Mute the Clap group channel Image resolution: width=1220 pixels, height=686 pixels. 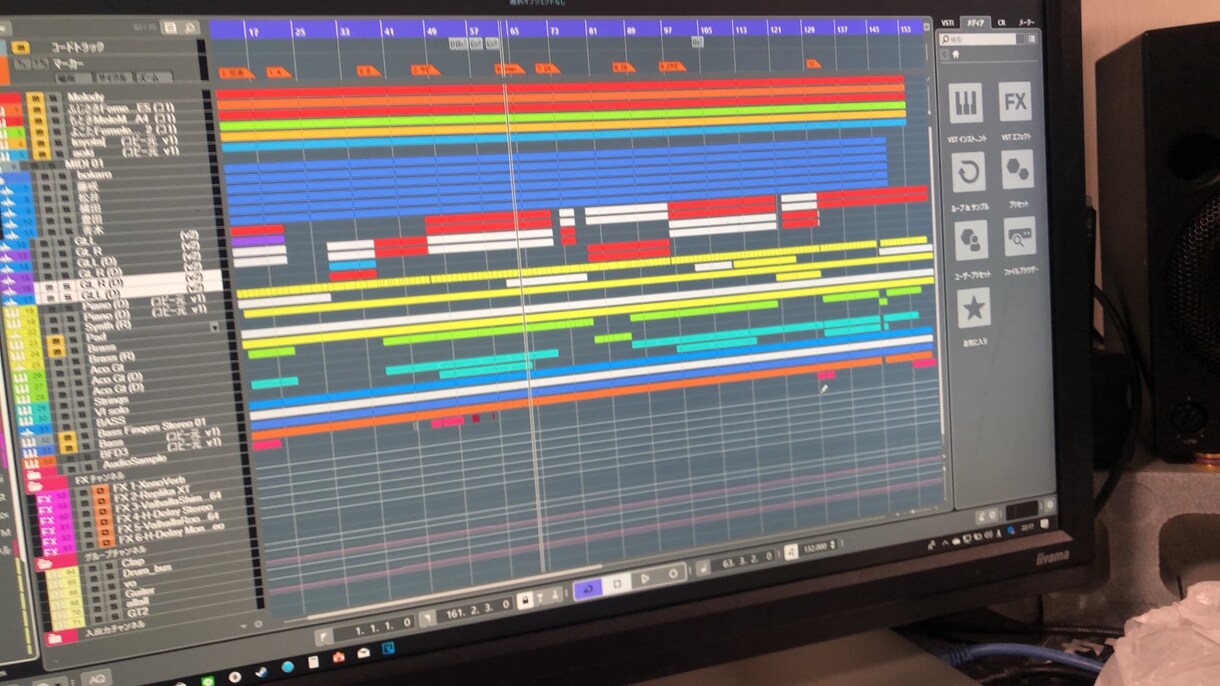tap(92, 569)
